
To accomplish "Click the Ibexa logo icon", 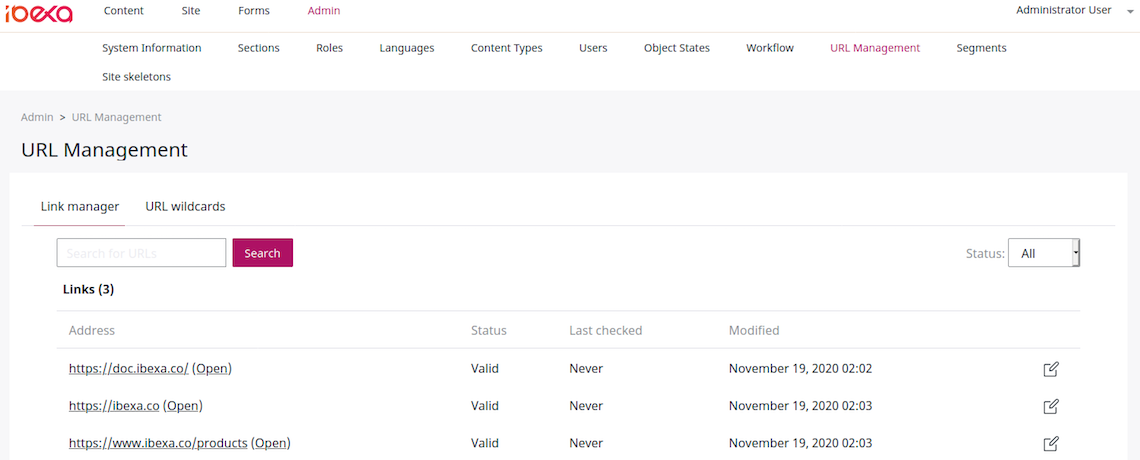I will (x=39, y=12).
